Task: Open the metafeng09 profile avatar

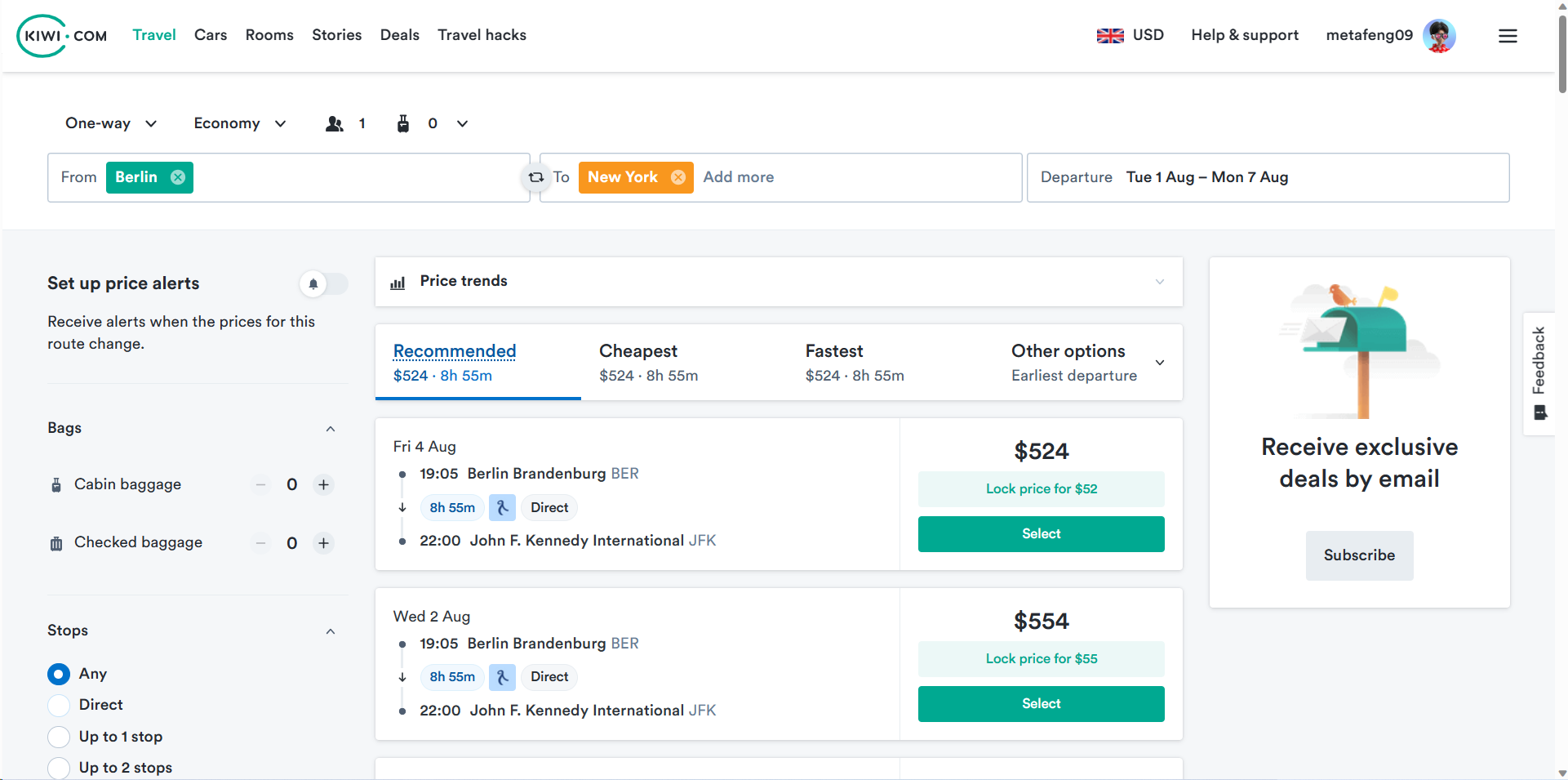Action: (1439, 36)
